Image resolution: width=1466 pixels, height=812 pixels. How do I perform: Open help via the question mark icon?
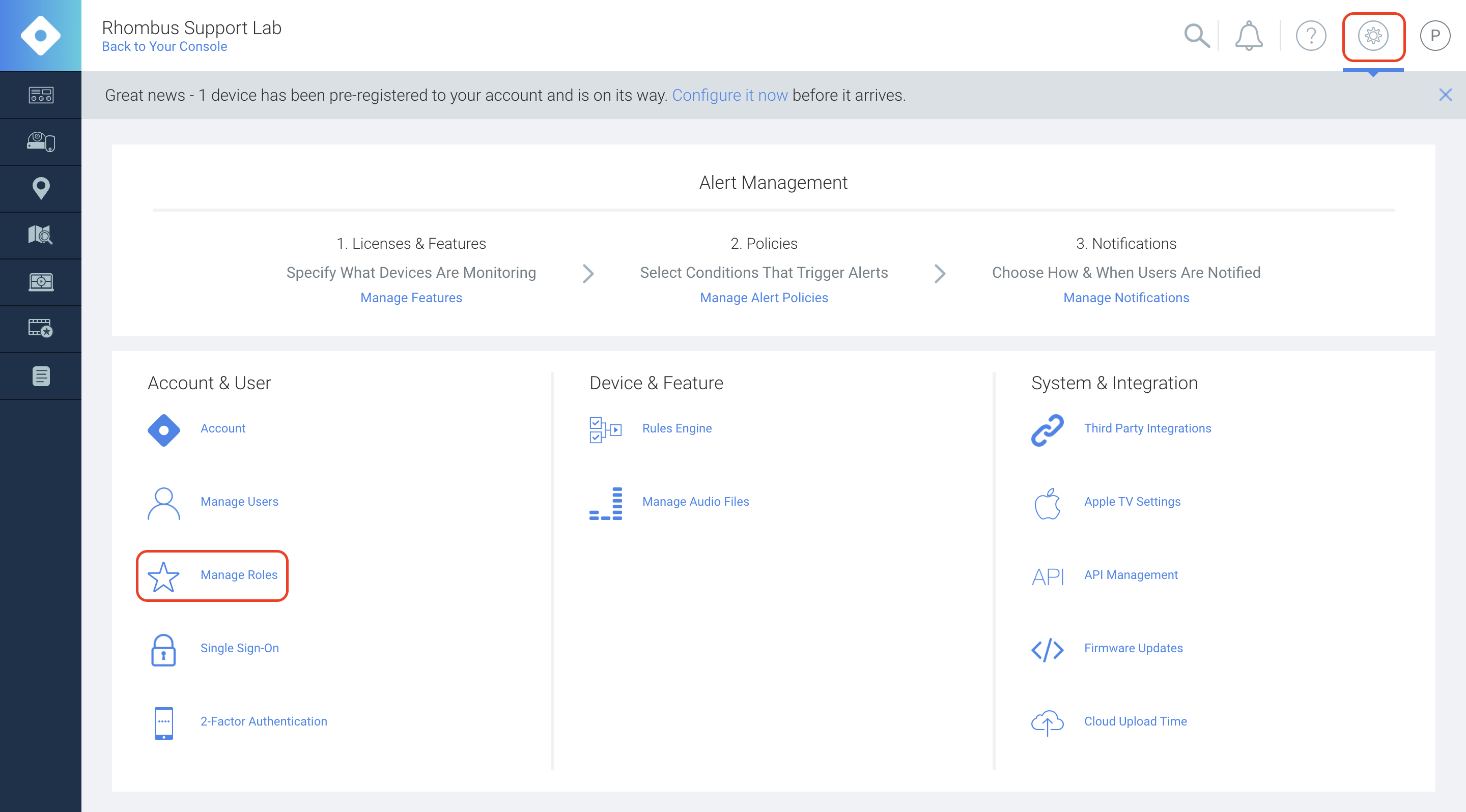1311,35
